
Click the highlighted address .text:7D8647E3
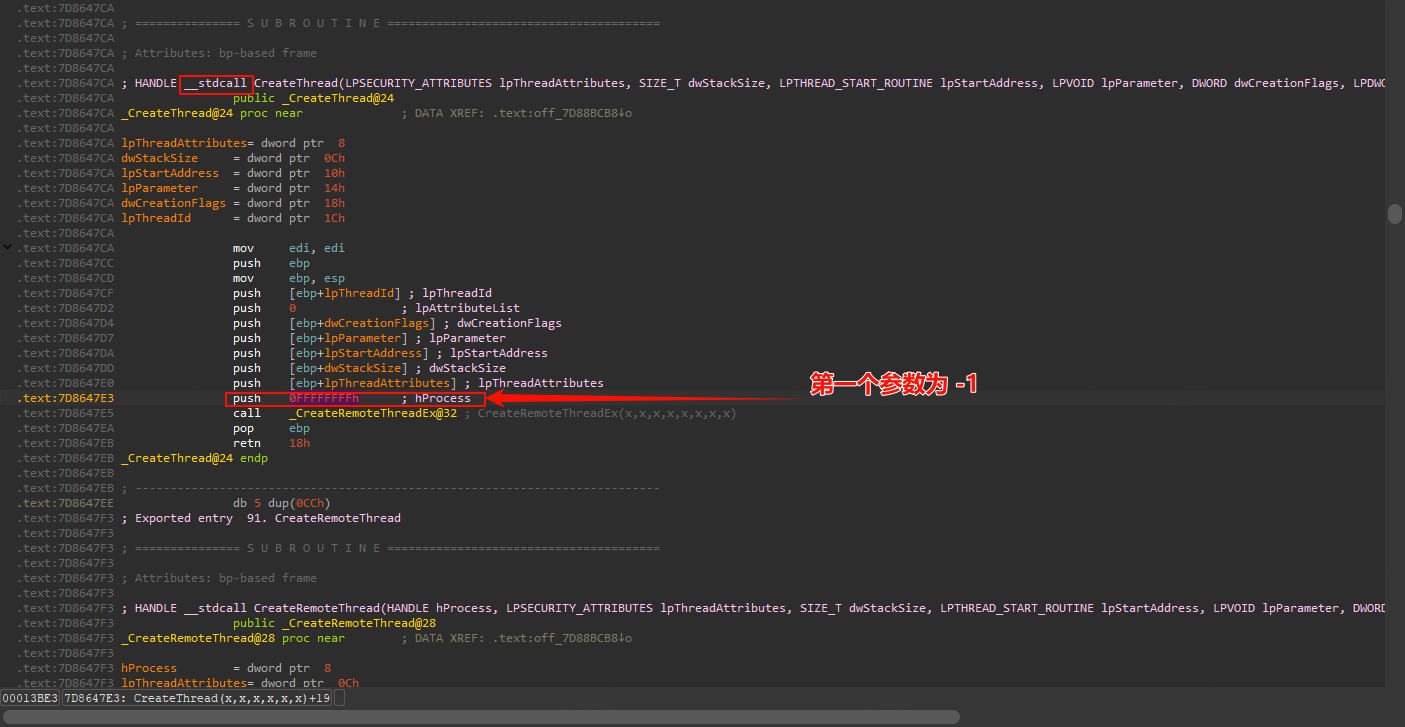point(65,398)
